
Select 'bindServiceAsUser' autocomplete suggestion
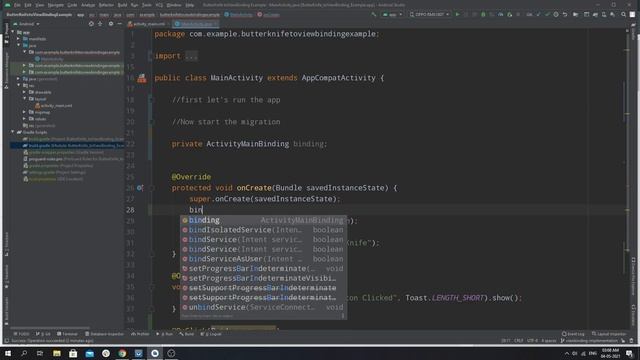pyautogui.click(x=263, y=259)
